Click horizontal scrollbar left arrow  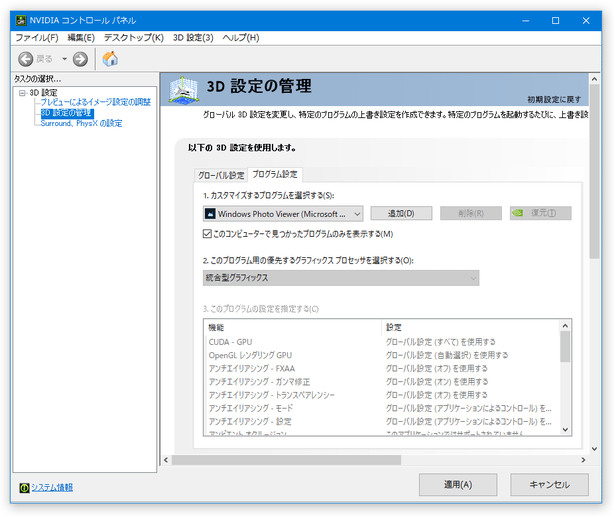166,460
